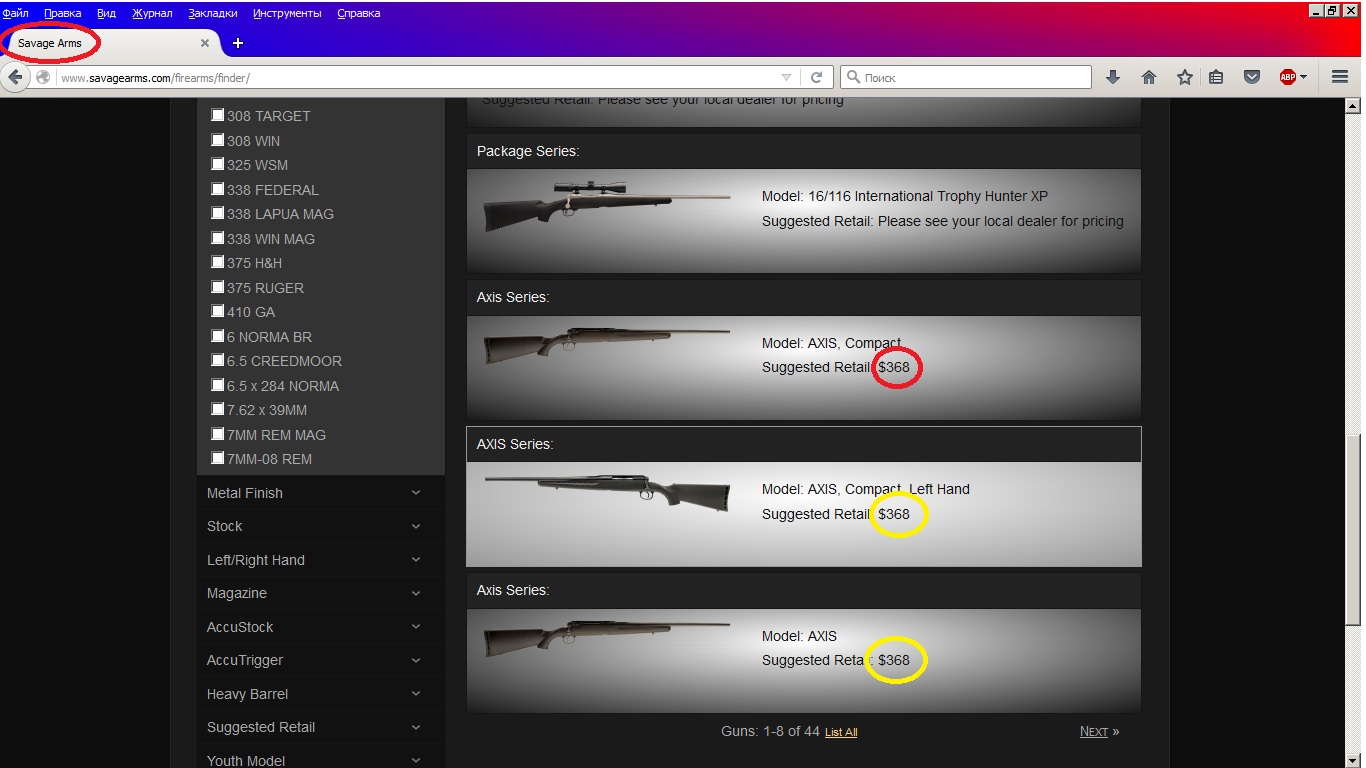1366x768 pixels.
Task: Open the Downloads arrow icon
Action: click(1112, 77)
